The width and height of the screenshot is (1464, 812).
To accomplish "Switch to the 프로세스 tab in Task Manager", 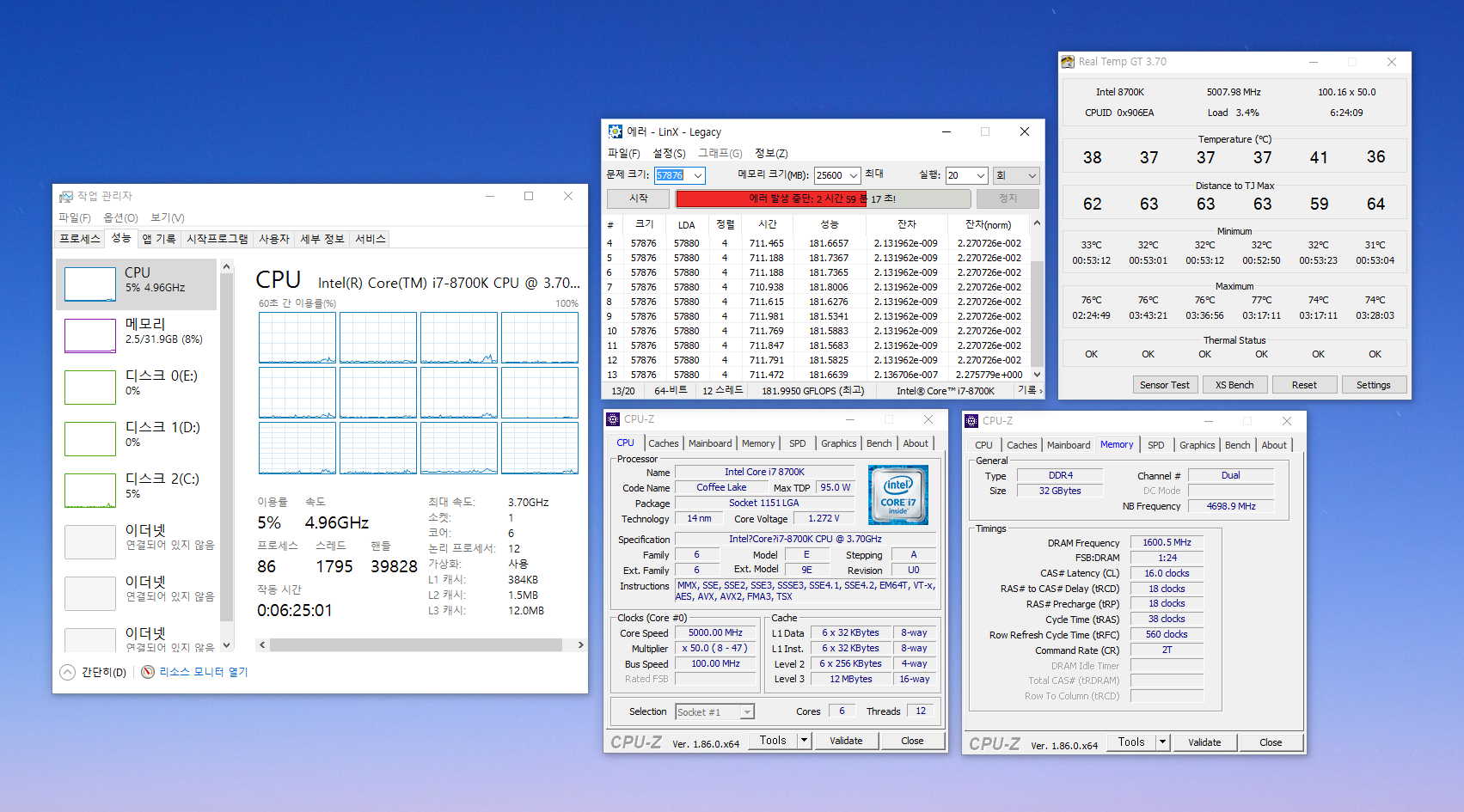I will point(80,239).
